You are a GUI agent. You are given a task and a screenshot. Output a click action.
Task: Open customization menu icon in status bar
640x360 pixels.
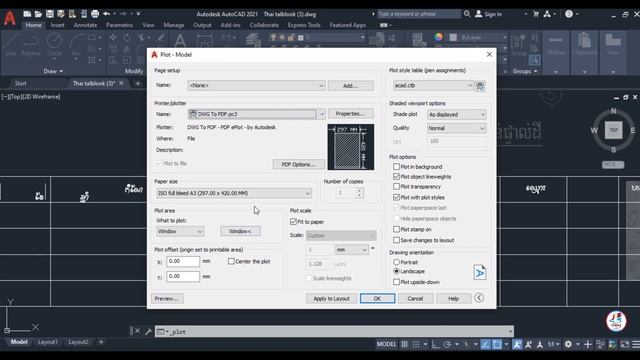(x=636, y=344)
